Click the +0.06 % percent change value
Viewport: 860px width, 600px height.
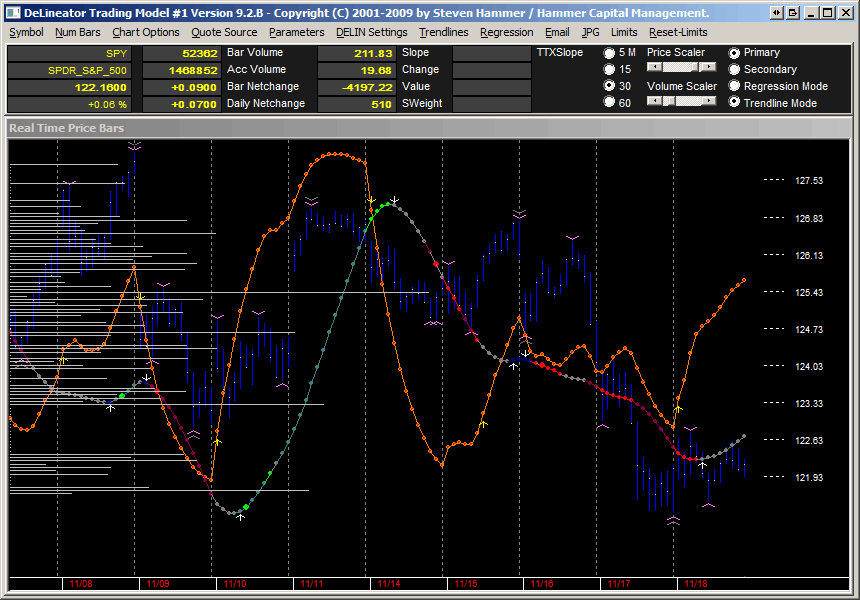coord(69,104)
